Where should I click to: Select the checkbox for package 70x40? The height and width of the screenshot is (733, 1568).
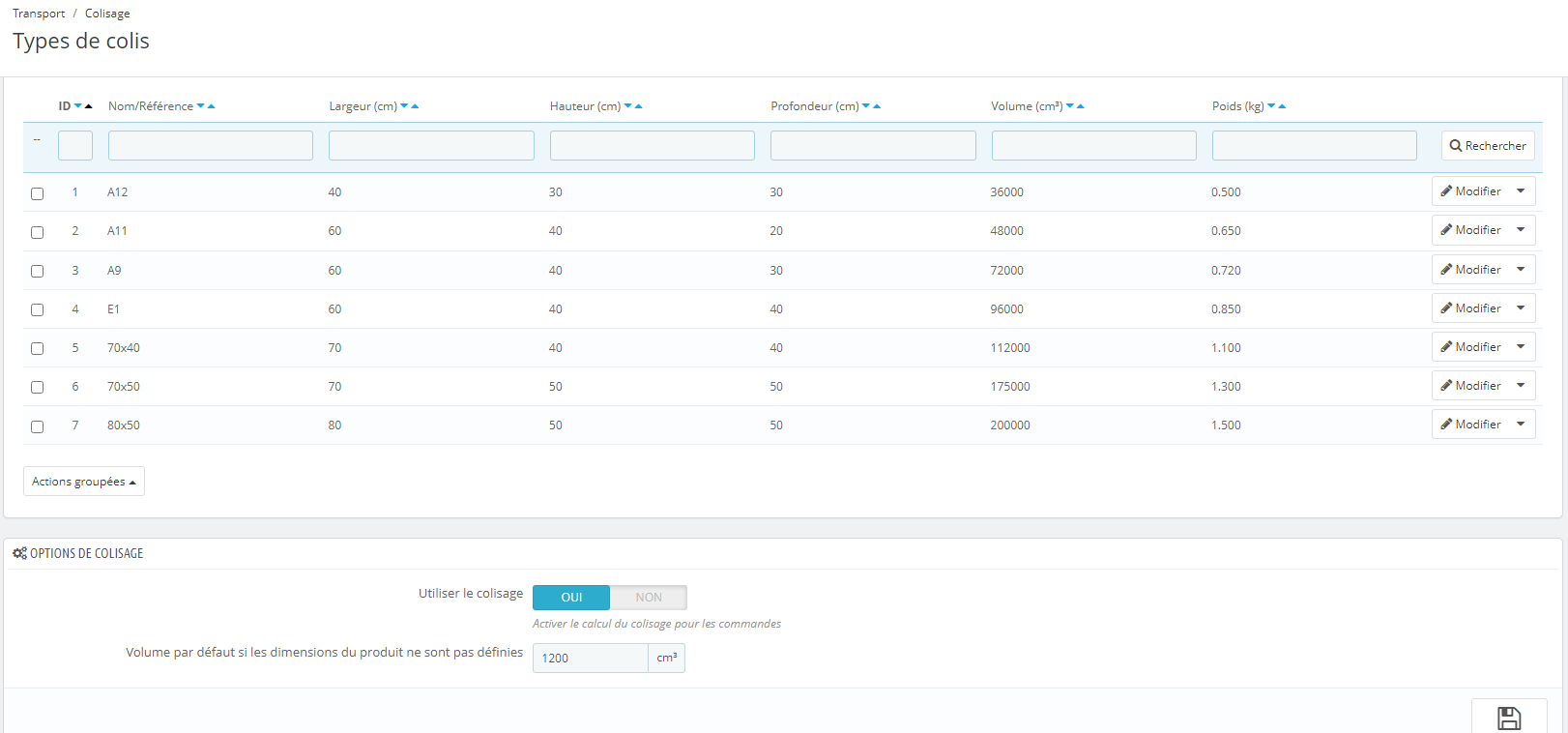pos(37,348)
